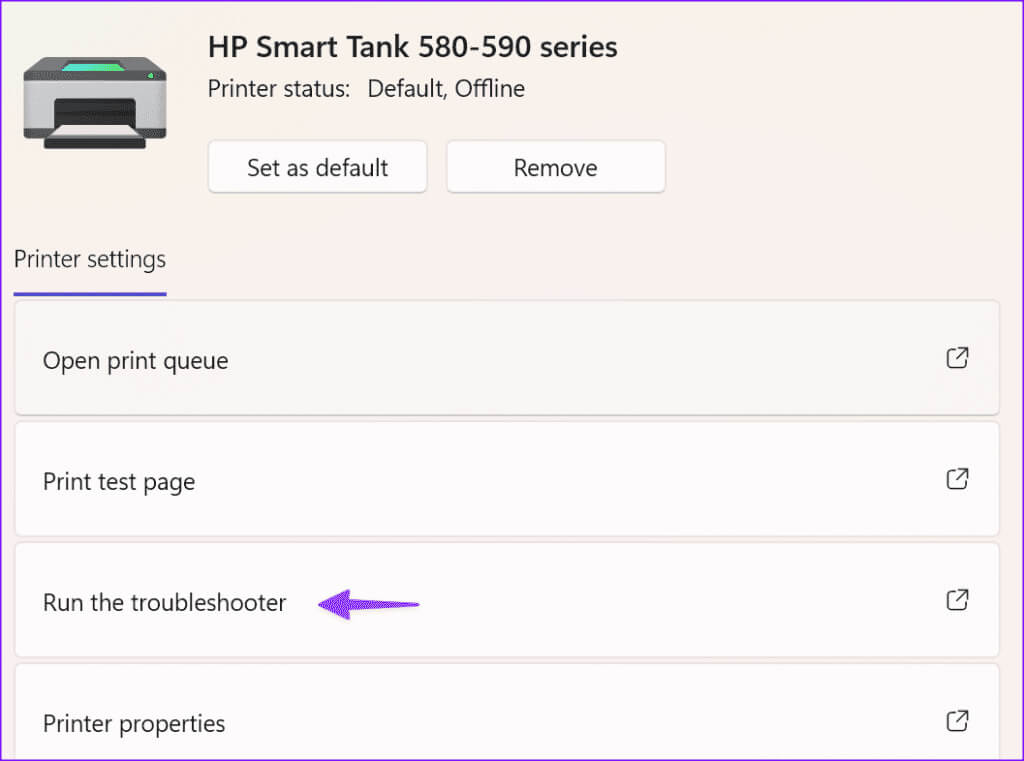Click the HP Smart Tank 580-590 series title
The height and width of the screenshot is (761, 1024).
[413, 47]
